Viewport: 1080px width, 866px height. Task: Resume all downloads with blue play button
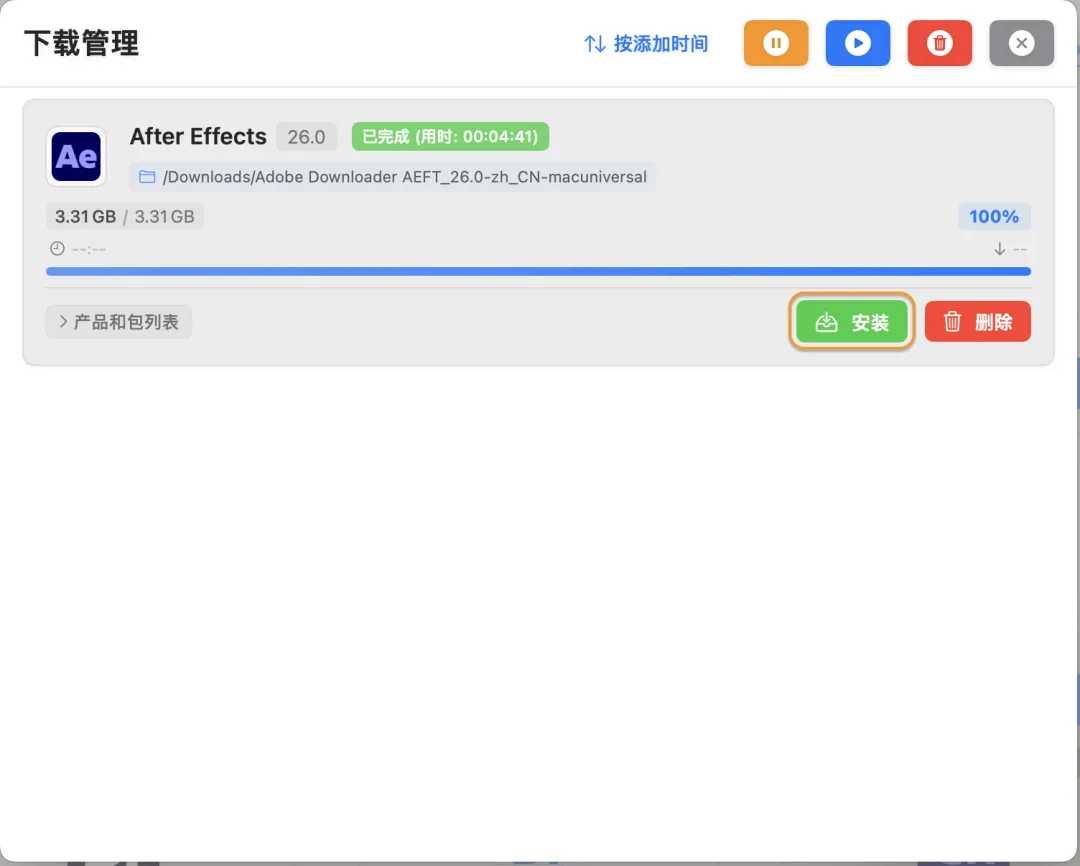[858, 43]
